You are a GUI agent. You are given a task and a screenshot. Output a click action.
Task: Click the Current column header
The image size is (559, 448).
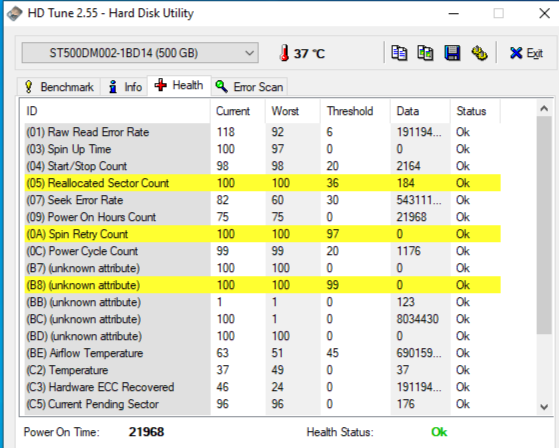(x=238, y=111)
